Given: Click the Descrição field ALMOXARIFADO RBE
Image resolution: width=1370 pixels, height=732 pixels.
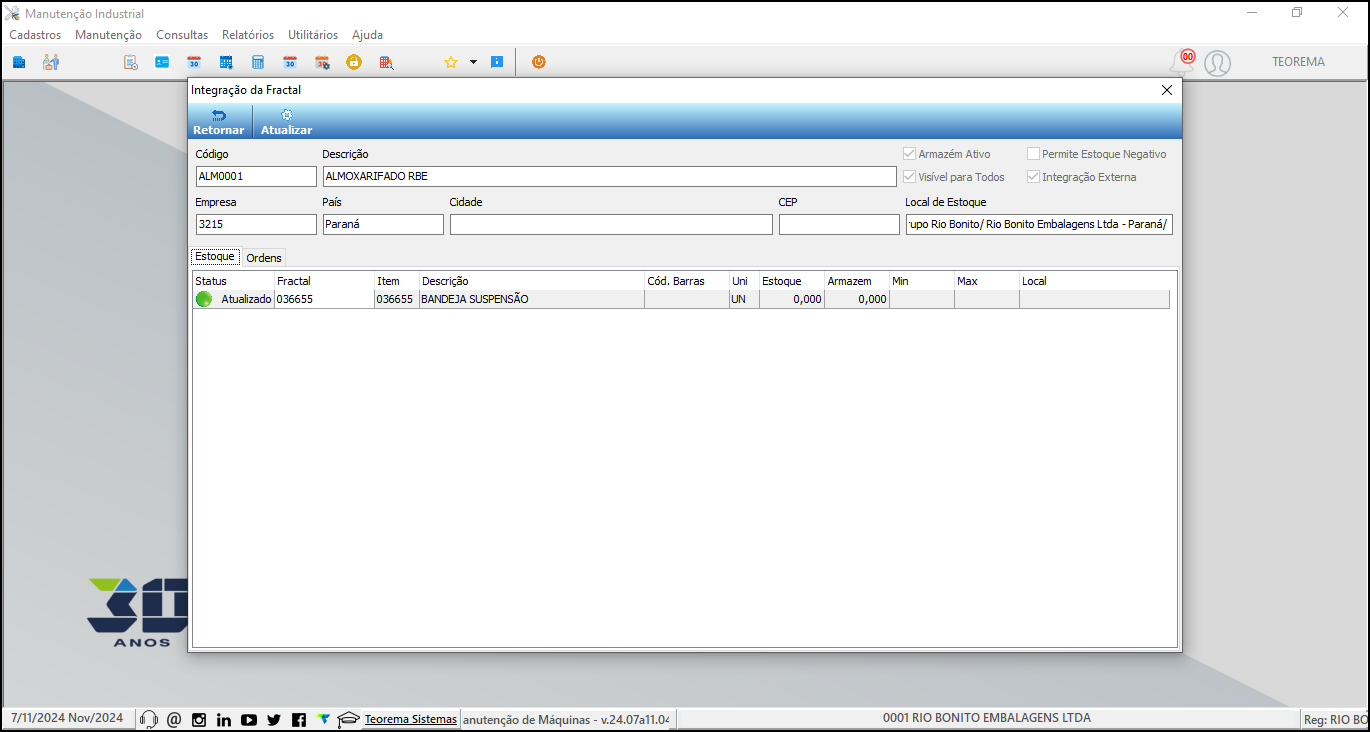Looking at the screenshot, I should pos(609,176).
